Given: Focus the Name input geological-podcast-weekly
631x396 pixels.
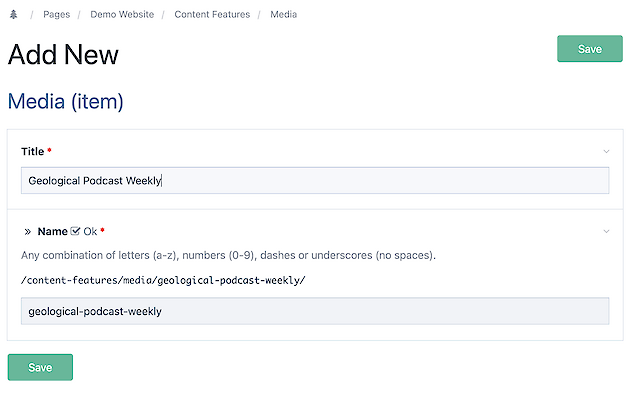Looking at the screenshot, I should click(315, 311).
